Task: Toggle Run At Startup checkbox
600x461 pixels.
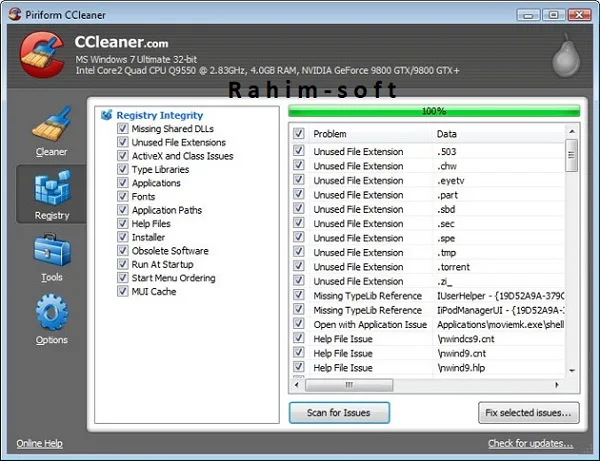Action: pyautogui.click(x=122, y=264)
